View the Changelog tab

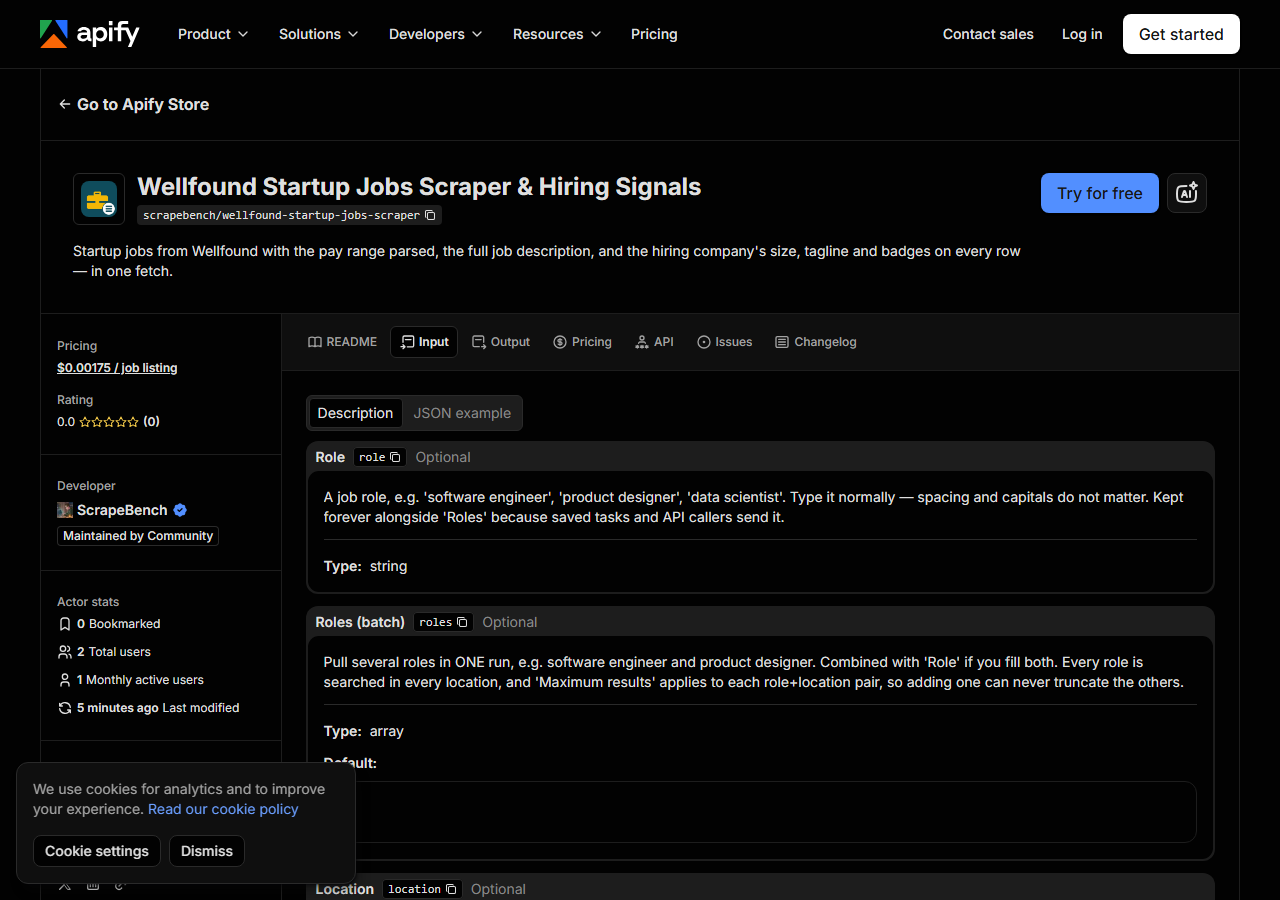point(815,342)
